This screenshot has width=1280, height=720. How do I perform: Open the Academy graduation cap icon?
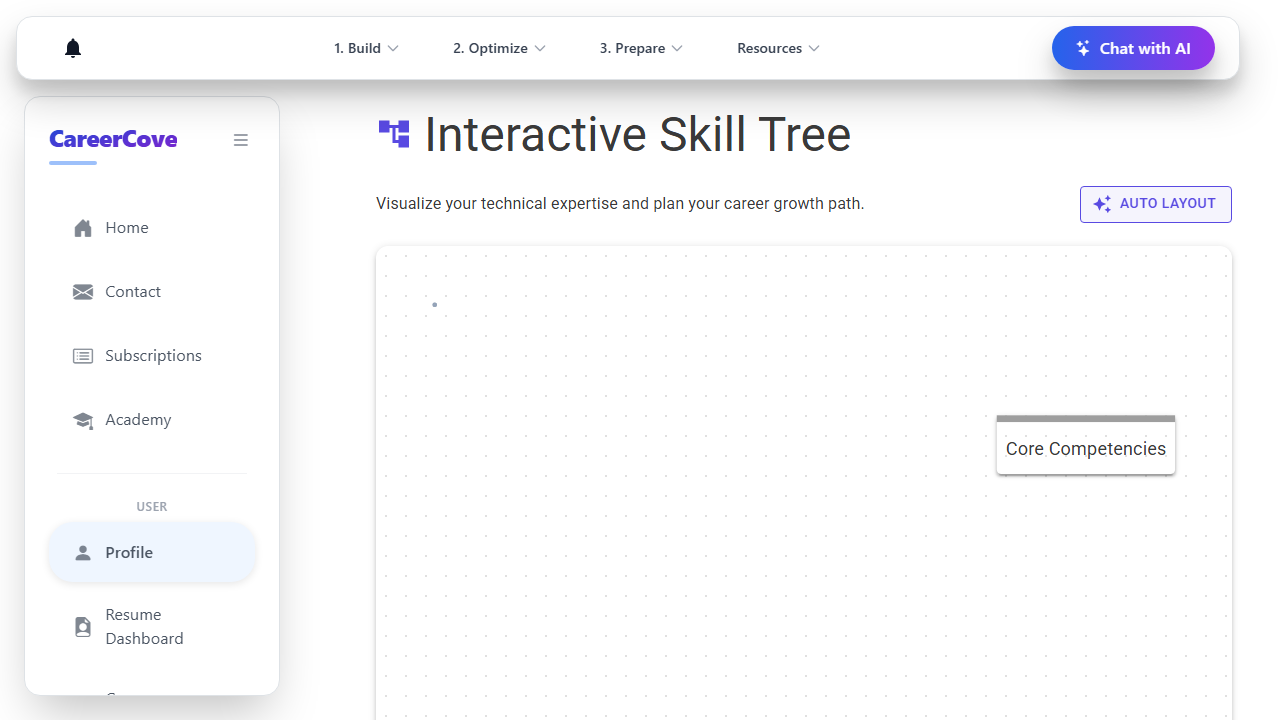click(83, 420)
